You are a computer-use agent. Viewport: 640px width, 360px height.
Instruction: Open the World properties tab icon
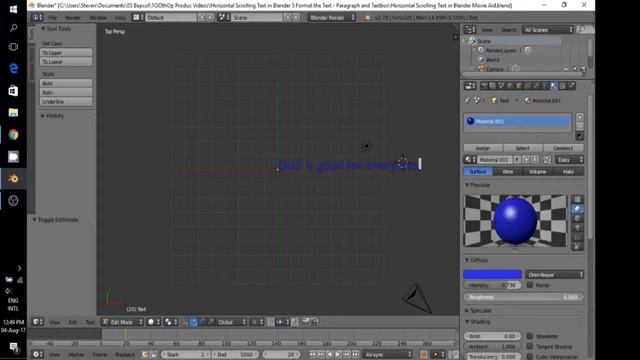point(510,86)
